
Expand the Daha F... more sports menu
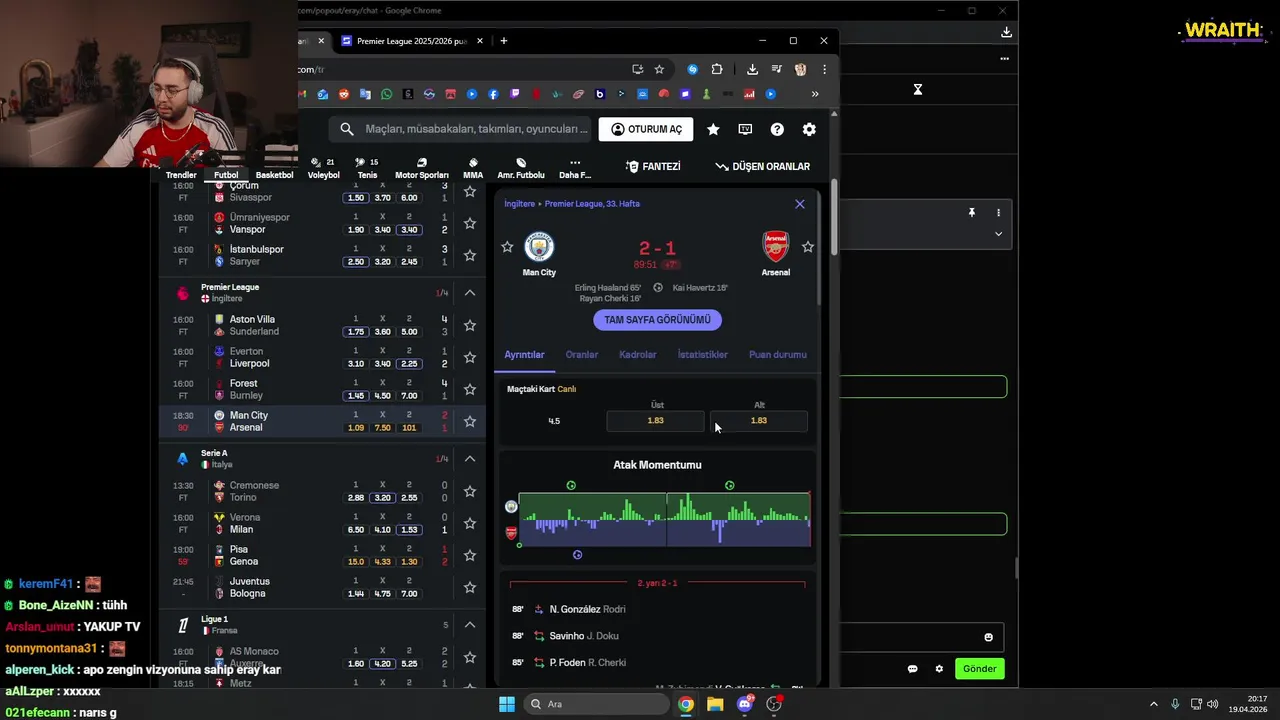[575, 168]
